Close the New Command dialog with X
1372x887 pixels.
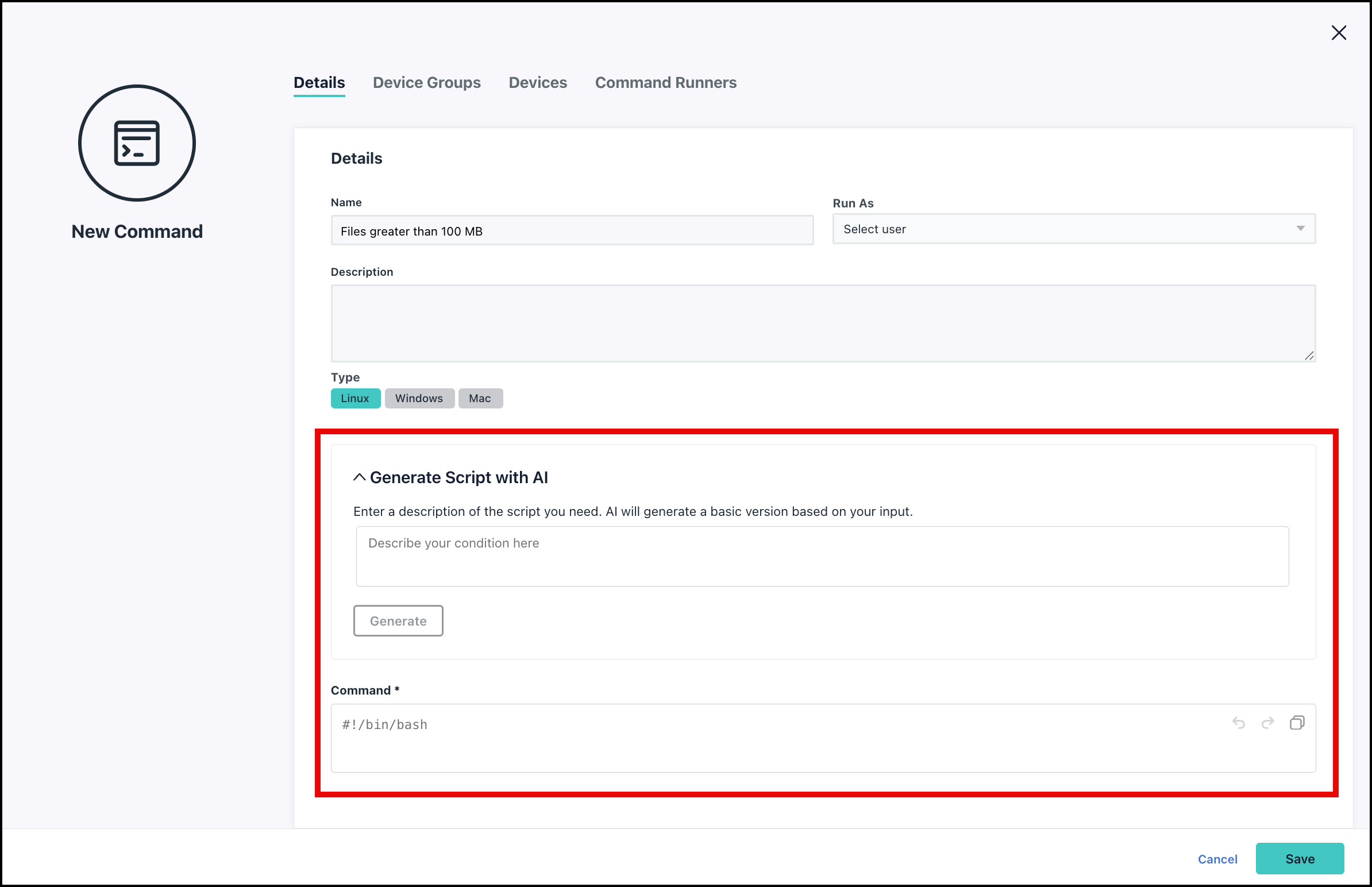(x=1339, y=33)
